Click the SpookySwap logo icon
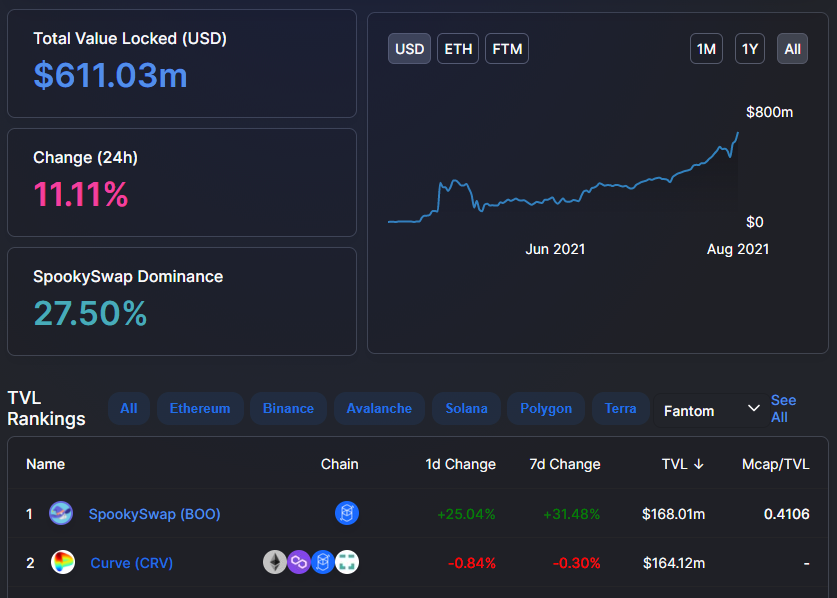Viewport: 837px width, 598px height. coord(61,514)
